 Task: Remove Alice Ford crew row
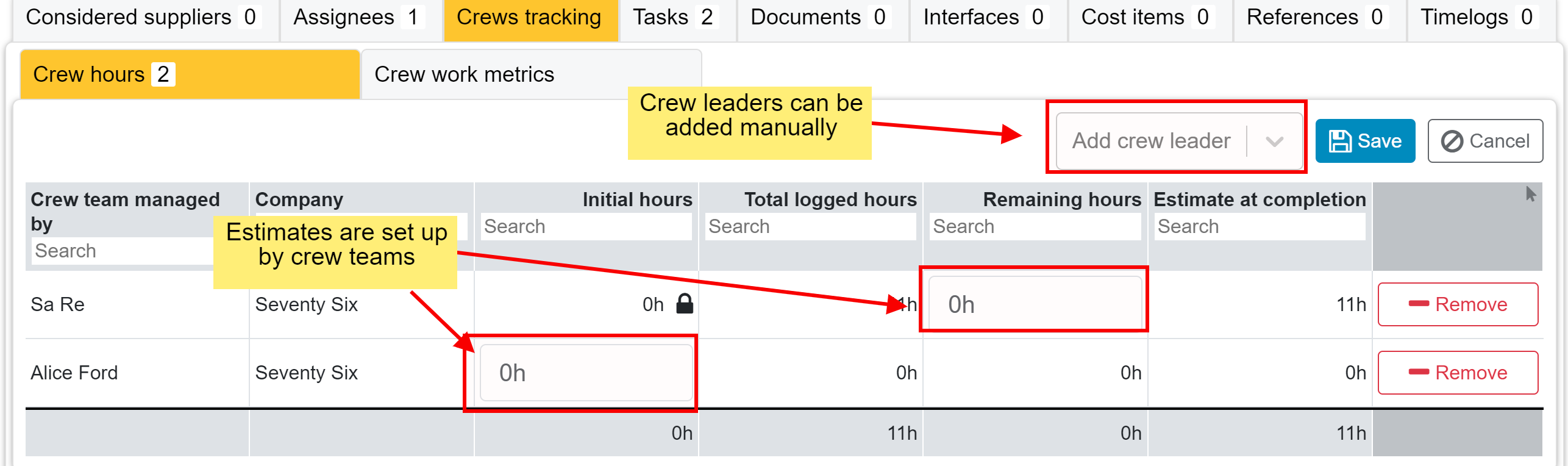coord(1458,372)
